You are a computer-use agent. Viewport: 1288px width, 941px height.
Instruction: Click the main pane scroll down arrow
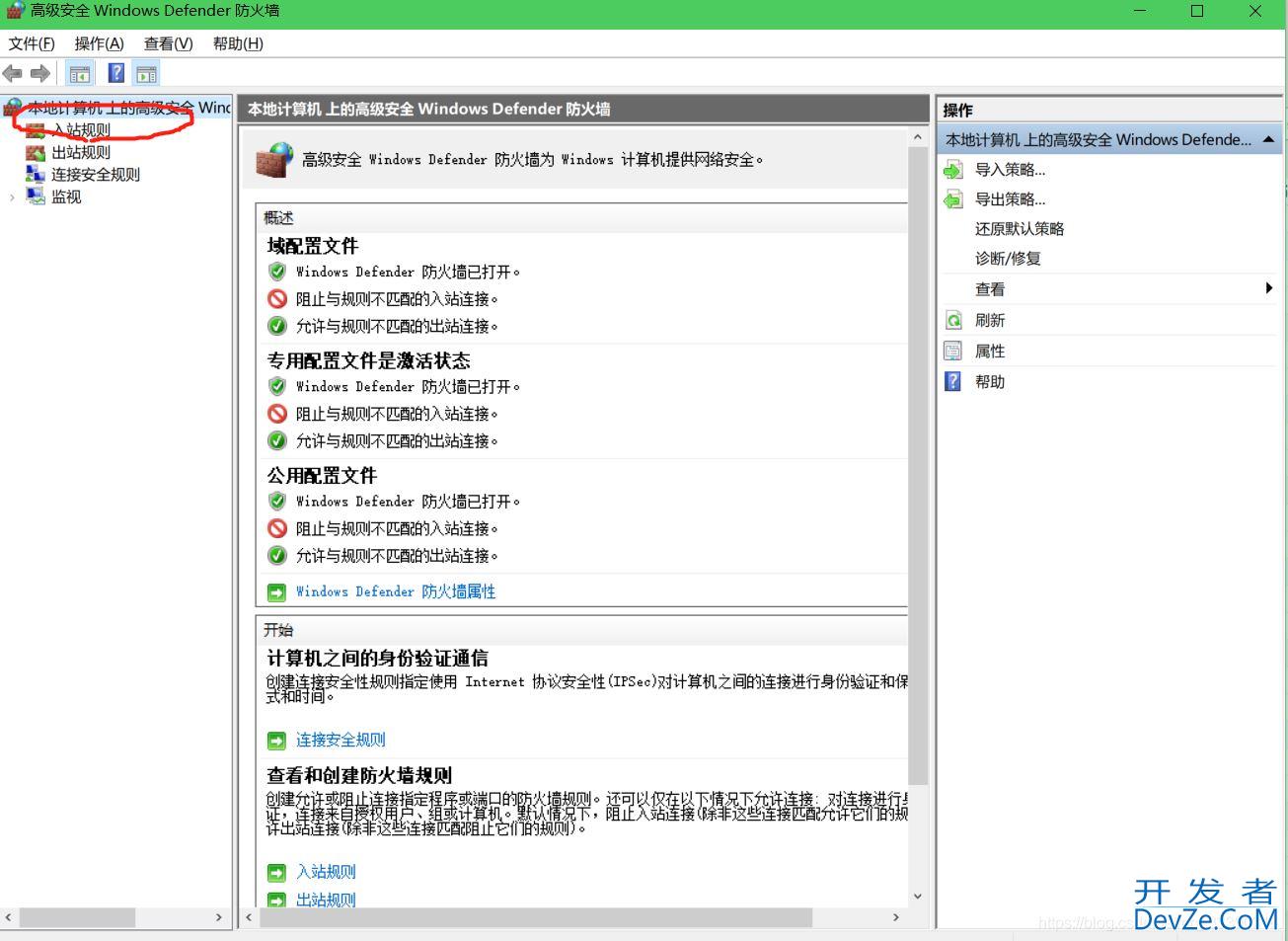tap(918, 897)
